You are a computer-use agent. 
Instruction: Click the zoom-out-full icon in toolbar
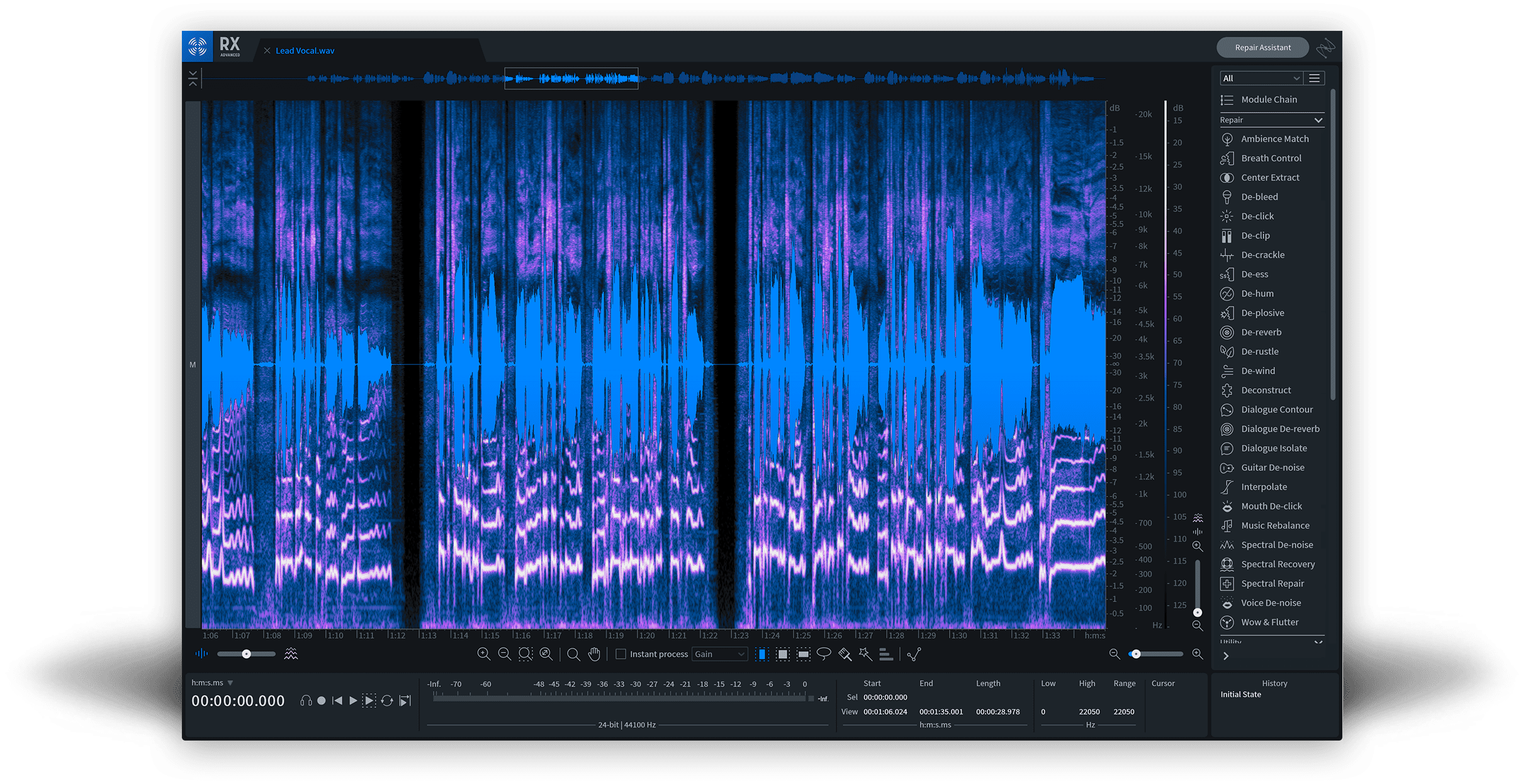tap(546, 654)
